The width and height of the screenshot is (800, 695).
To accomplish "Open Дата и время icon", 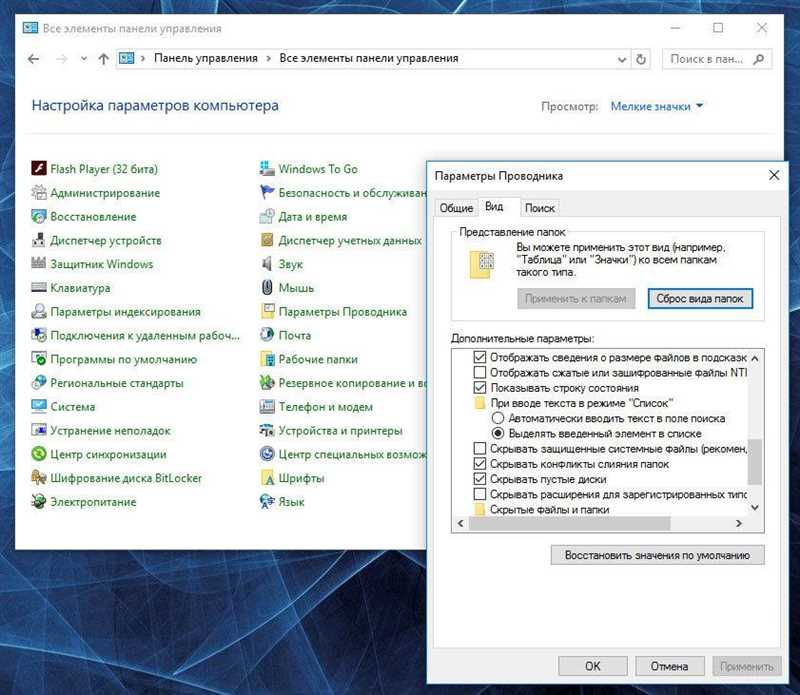I will coord(267,216).
